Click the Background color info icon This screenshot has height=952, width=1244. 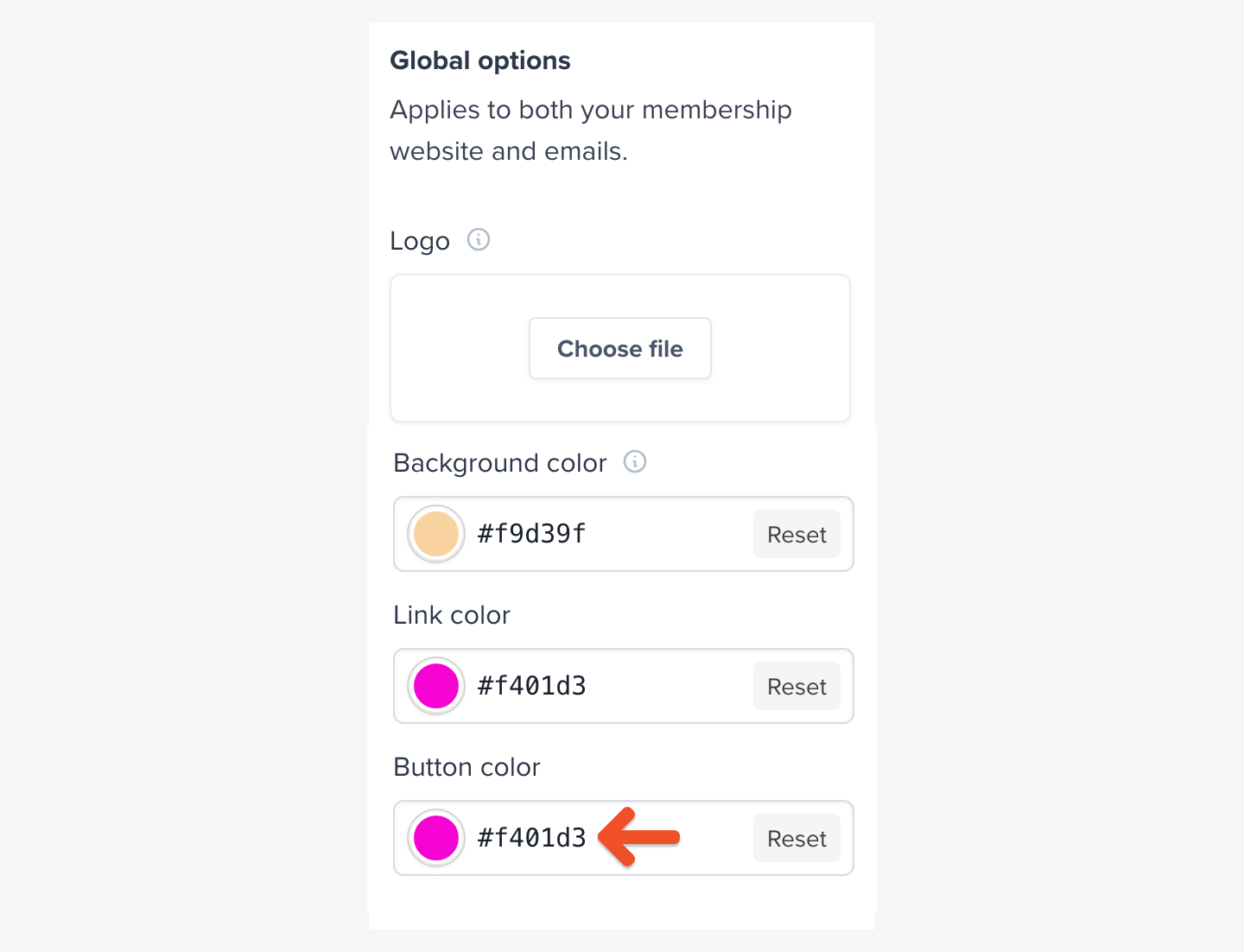[635, 462]
